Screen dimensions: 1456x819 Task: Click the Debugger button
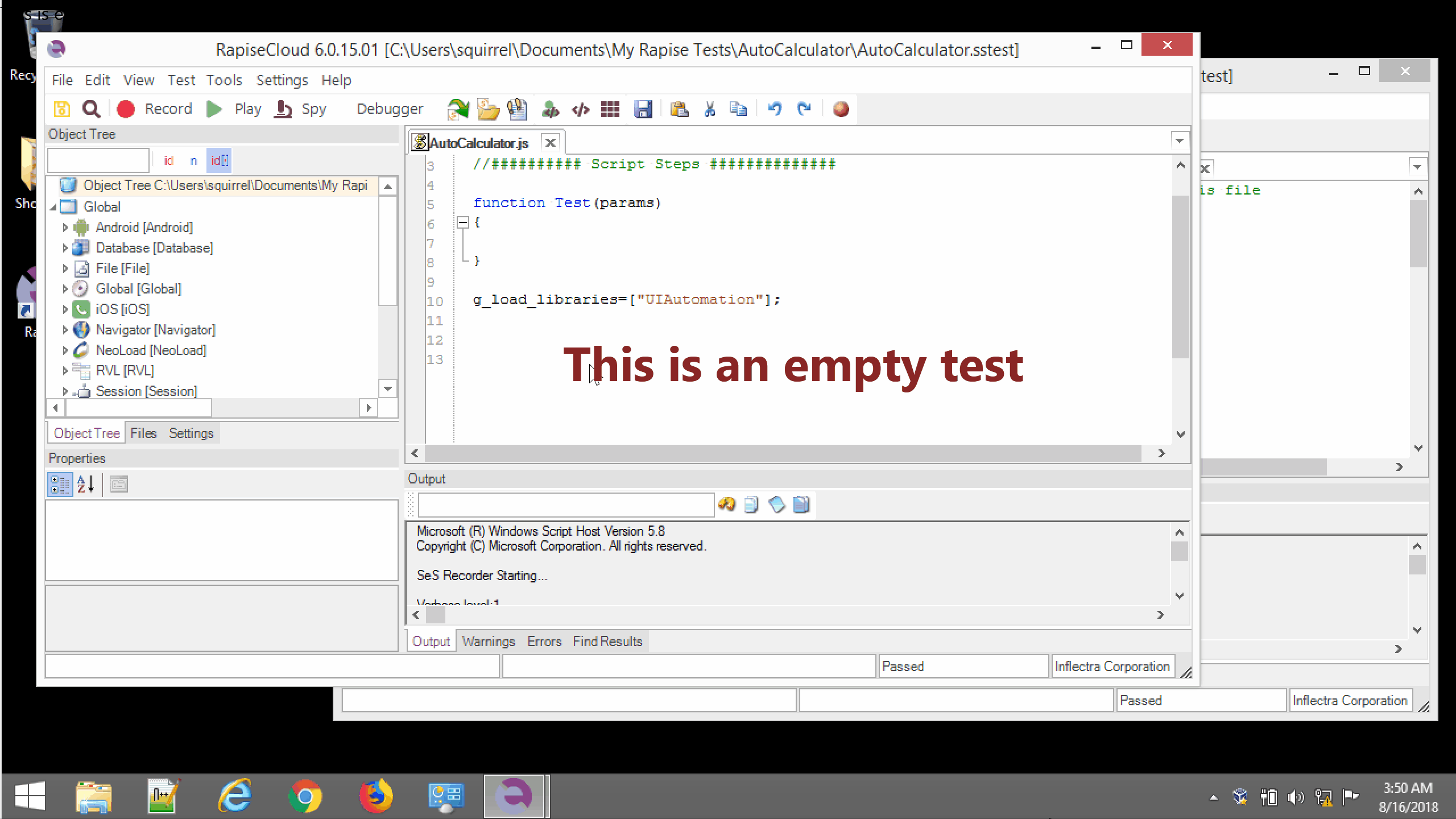pos(390,109)
